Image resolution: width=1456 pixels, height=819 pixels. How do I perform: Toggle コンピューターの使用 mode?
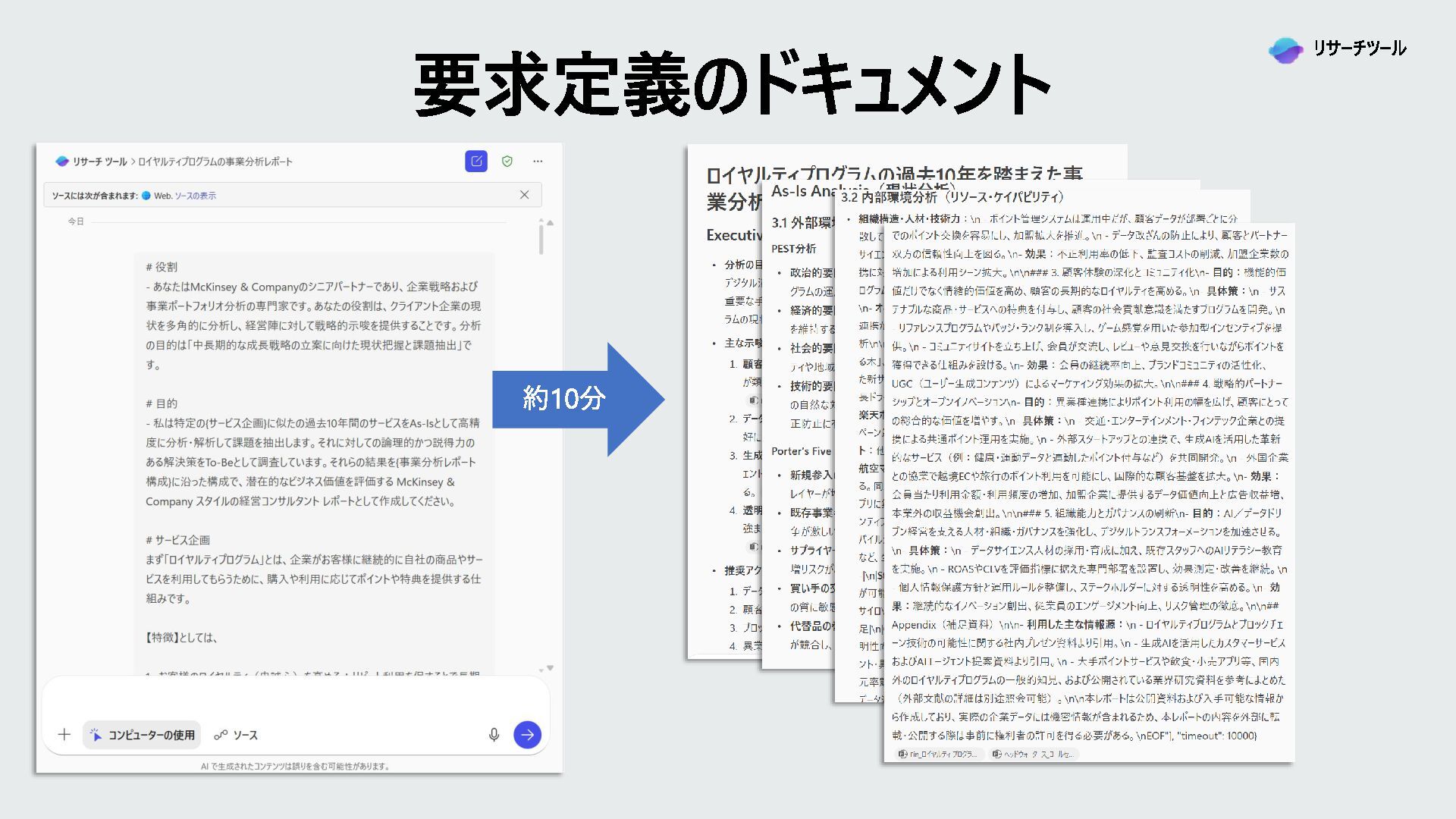tap(143, 735)
